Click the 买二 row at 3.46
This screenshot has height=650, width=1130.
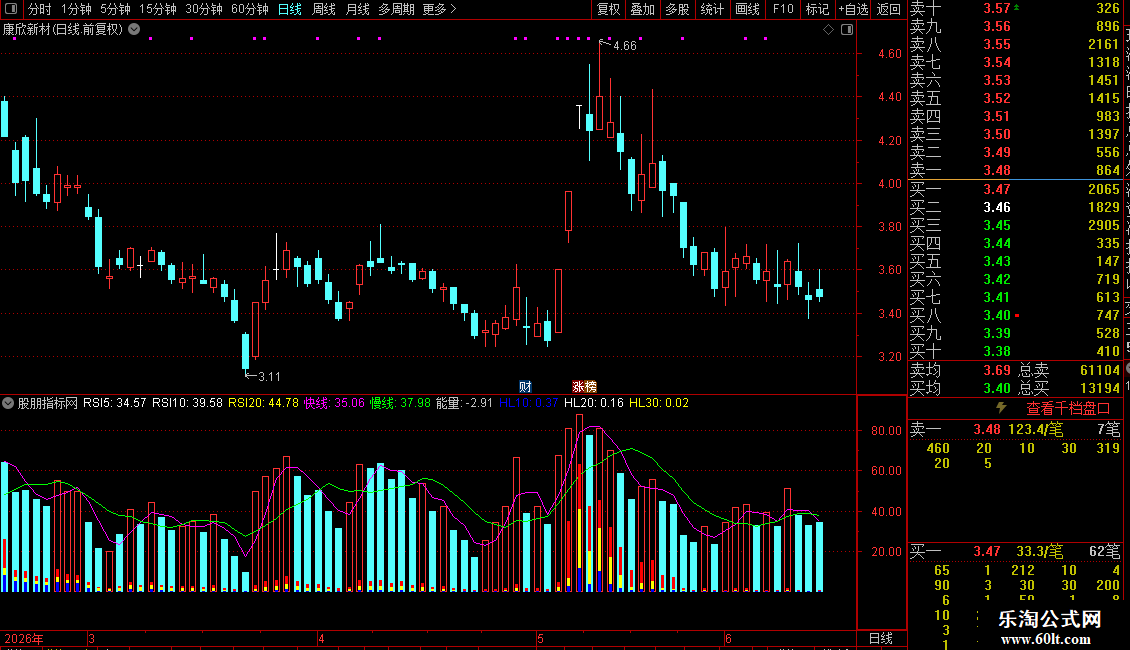[1015, 207]
